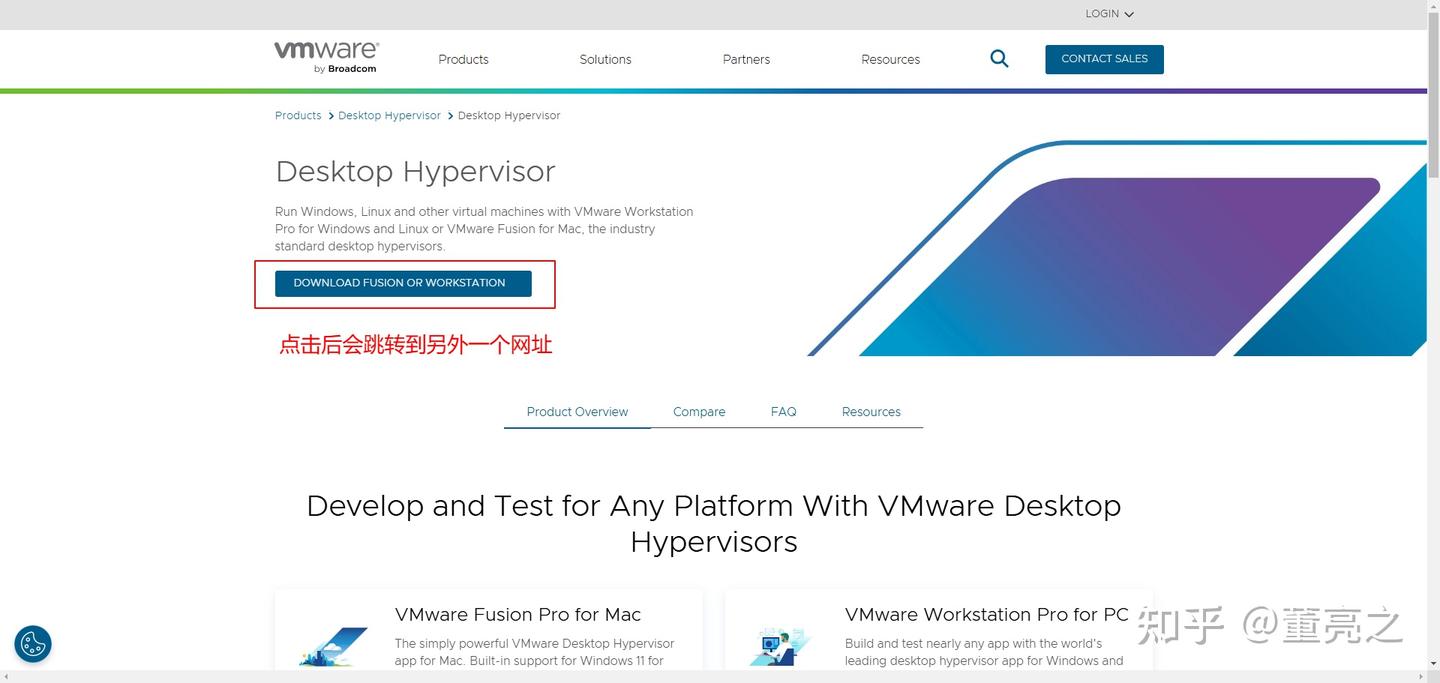Open the cookie preferences icon at bottom left
The height and width of the screenshot is (683, 1440).
tap(32, 643)
